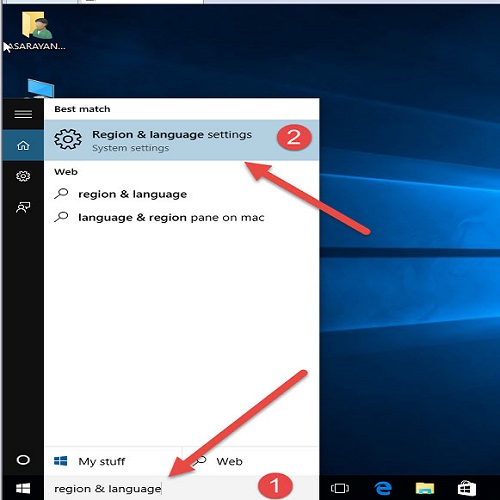The height and width of the screenshot is (500, 500).
Task: Open Region & language settings result
Action: pos(182,140)
